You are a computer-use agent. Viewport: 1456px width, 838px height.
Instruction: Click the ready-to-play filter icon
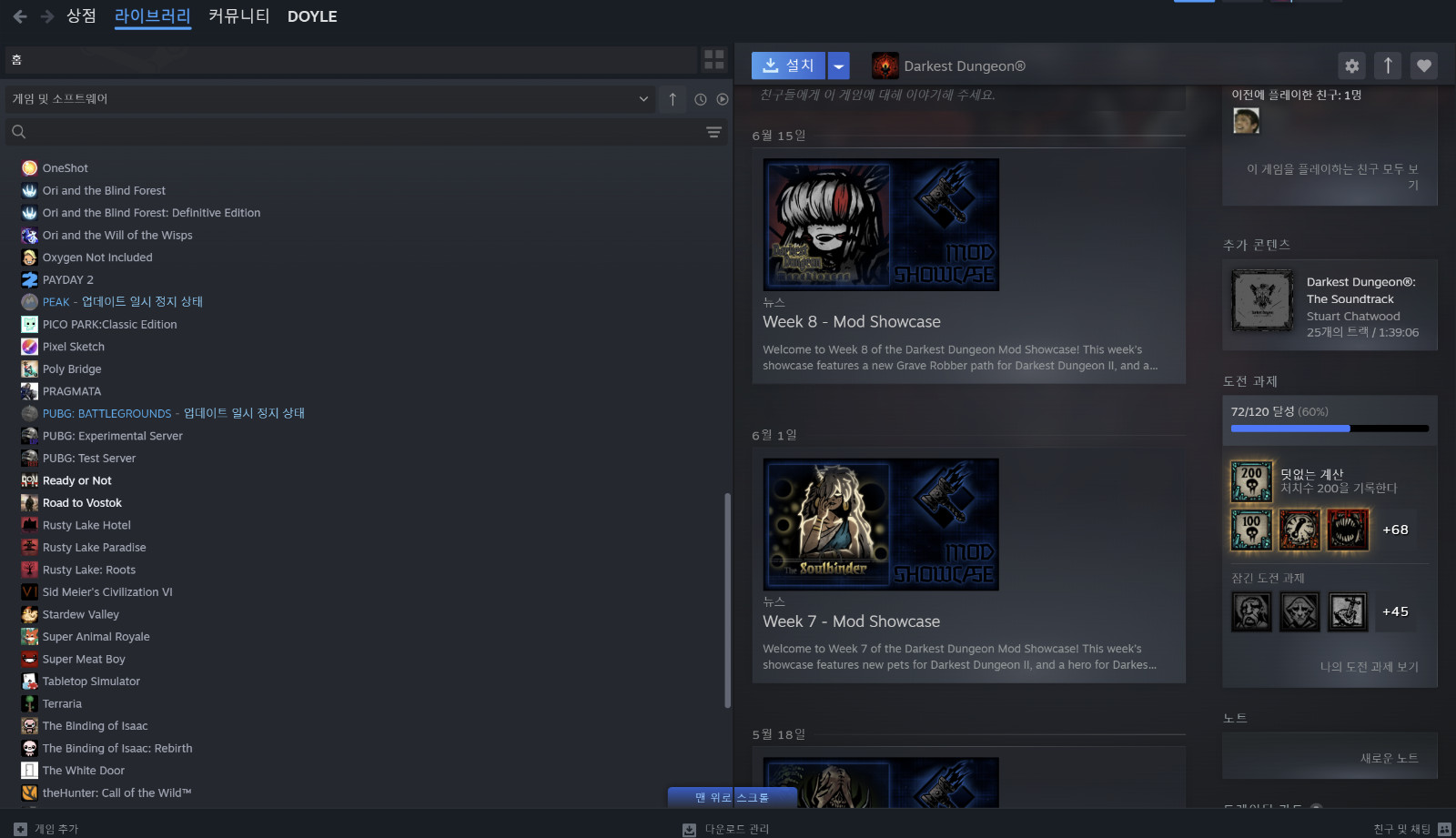click(723, 99)
